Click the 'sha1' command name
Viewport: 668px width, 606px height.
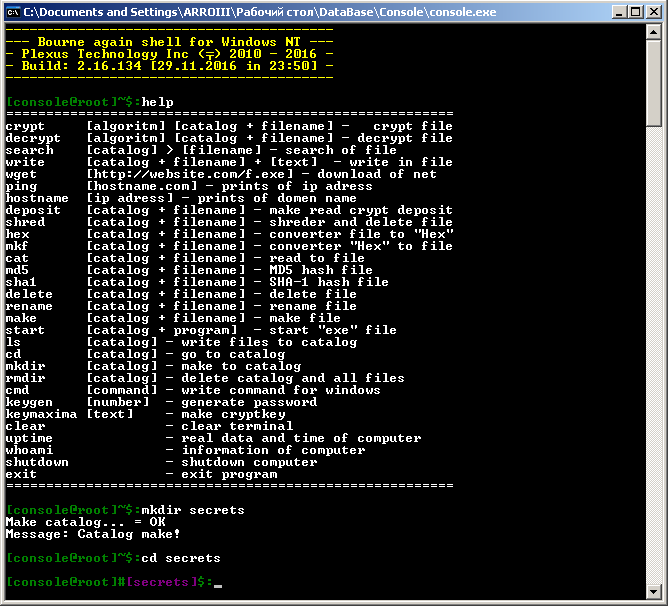[21, 282]
